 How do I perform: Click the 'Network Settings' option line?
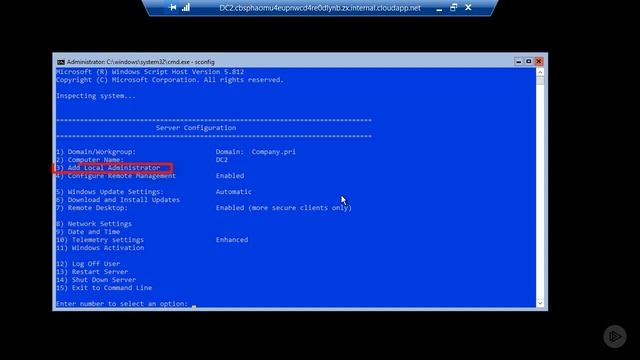click(94, 224)
